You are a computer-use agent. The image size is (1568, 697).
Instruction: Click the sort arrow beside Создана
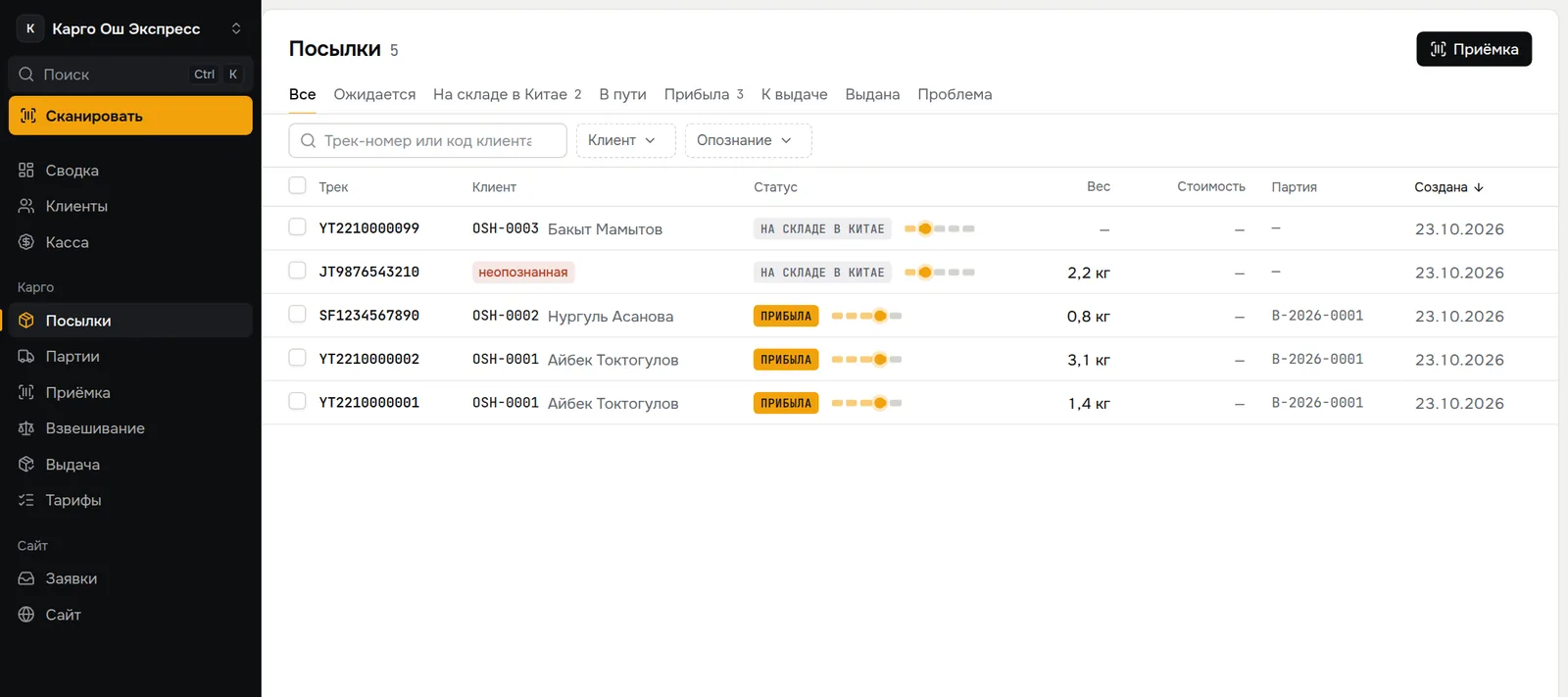tap(1479, 187)
